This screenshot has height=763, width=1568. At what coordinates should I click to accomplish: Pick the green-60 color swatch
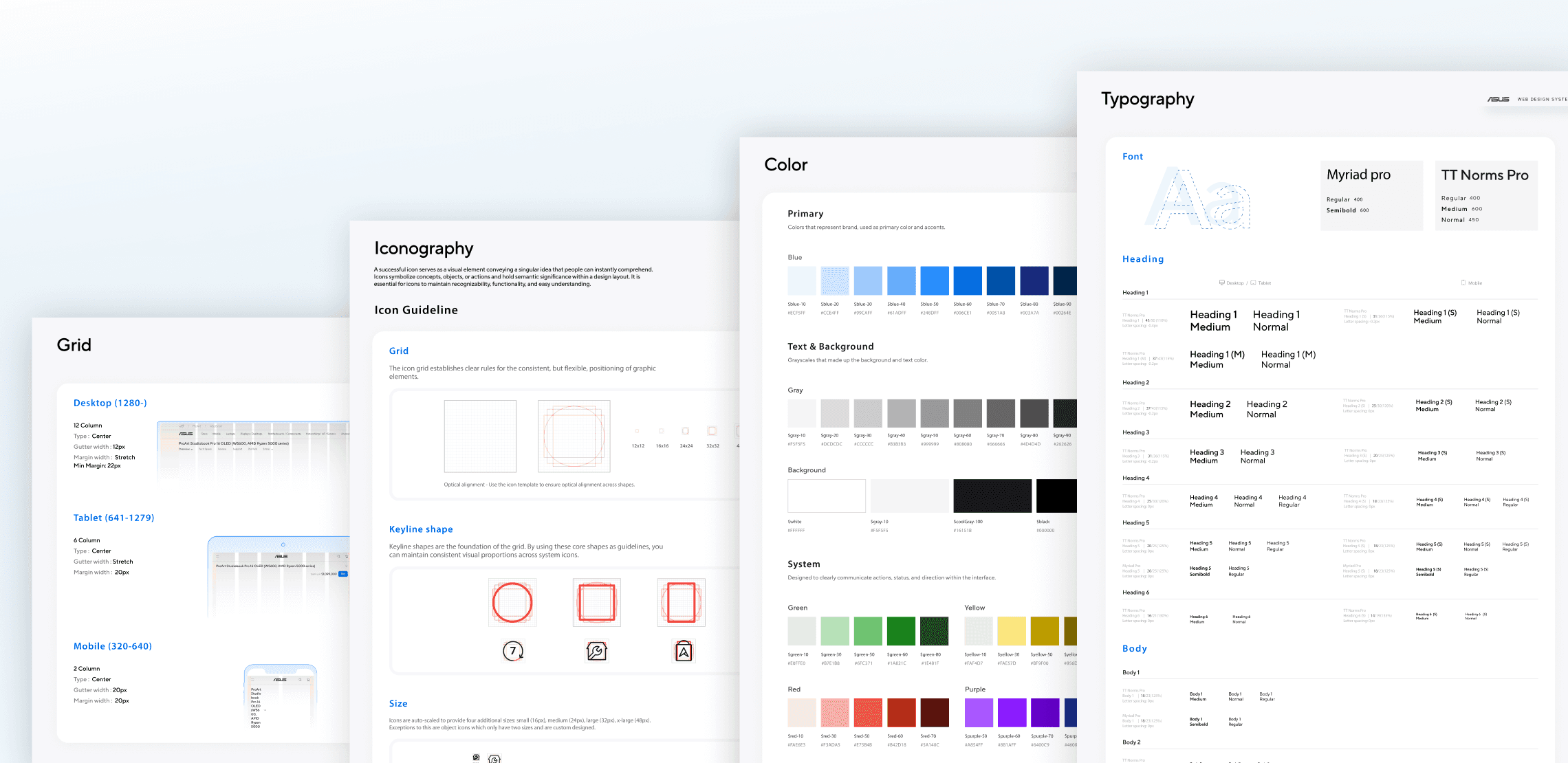coord(900,631)
